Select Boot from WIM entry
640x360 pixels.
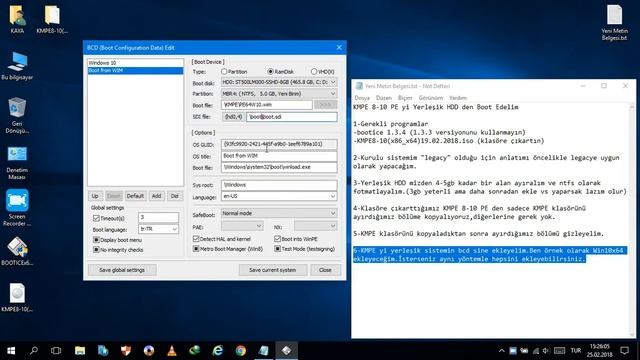tap(135, 71)
